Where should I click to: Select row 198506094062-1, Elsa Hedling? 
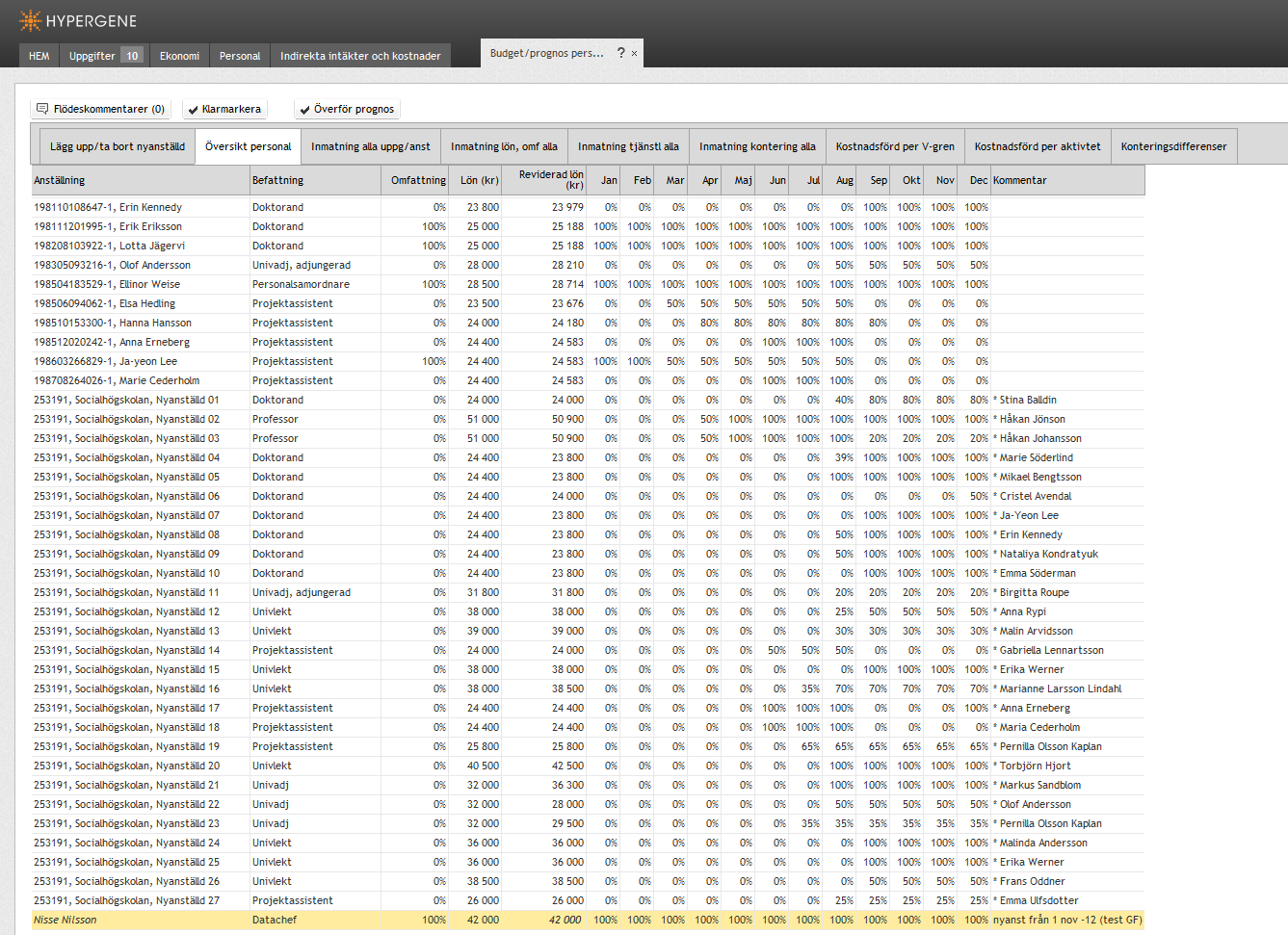[x=588, y=303]
